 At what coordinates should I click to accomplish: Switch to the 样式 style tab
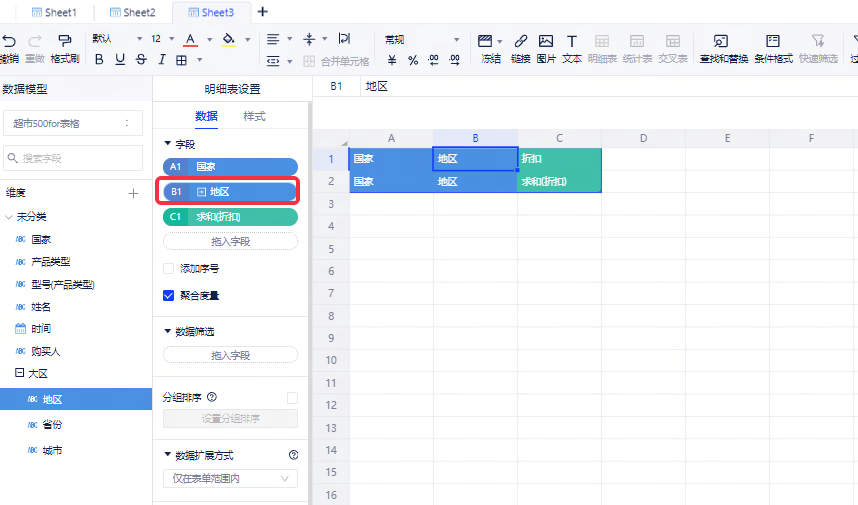255,116
